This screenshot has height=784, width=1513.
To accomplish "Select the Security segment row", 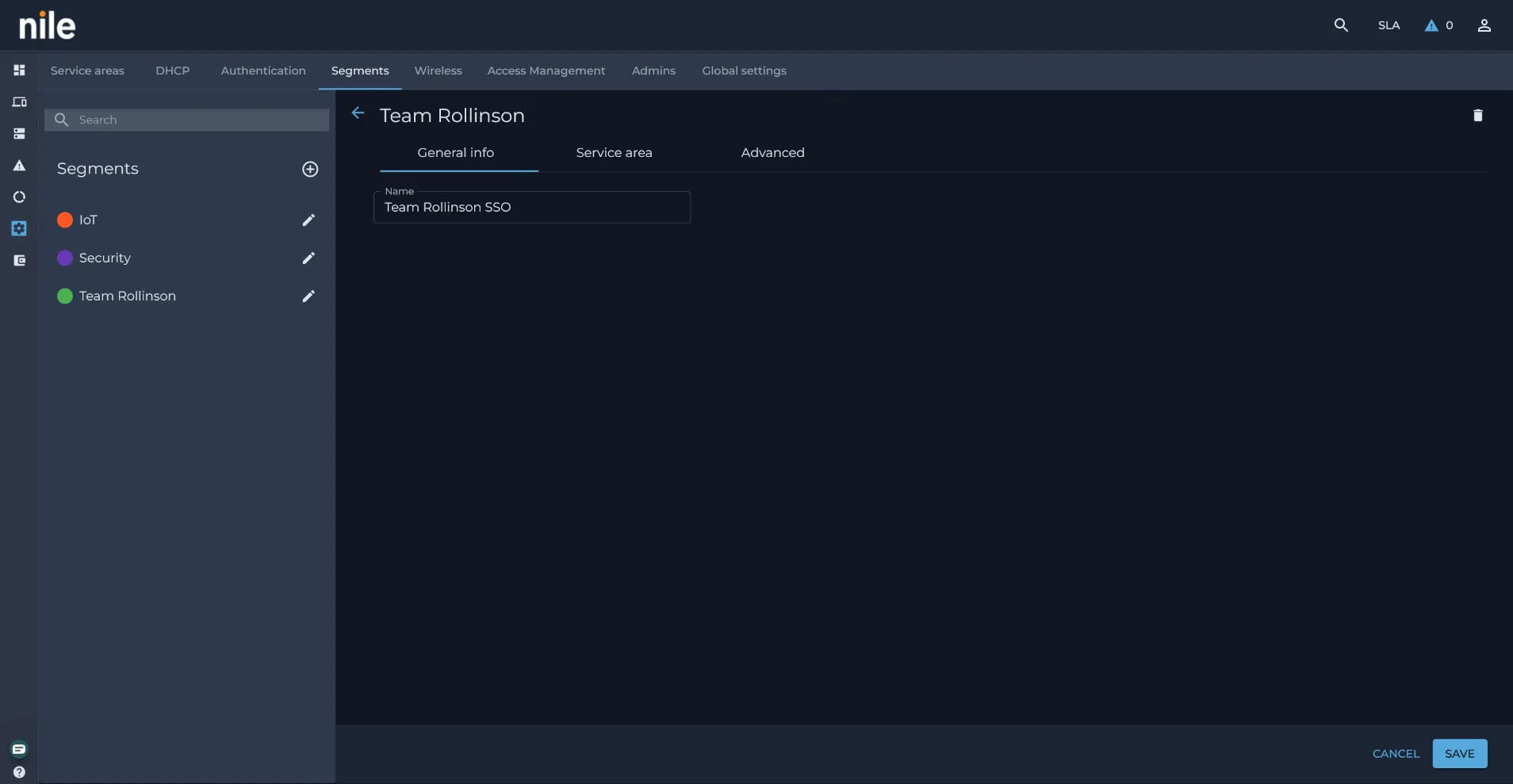I will pyautogui.click(x=187, y=258).
